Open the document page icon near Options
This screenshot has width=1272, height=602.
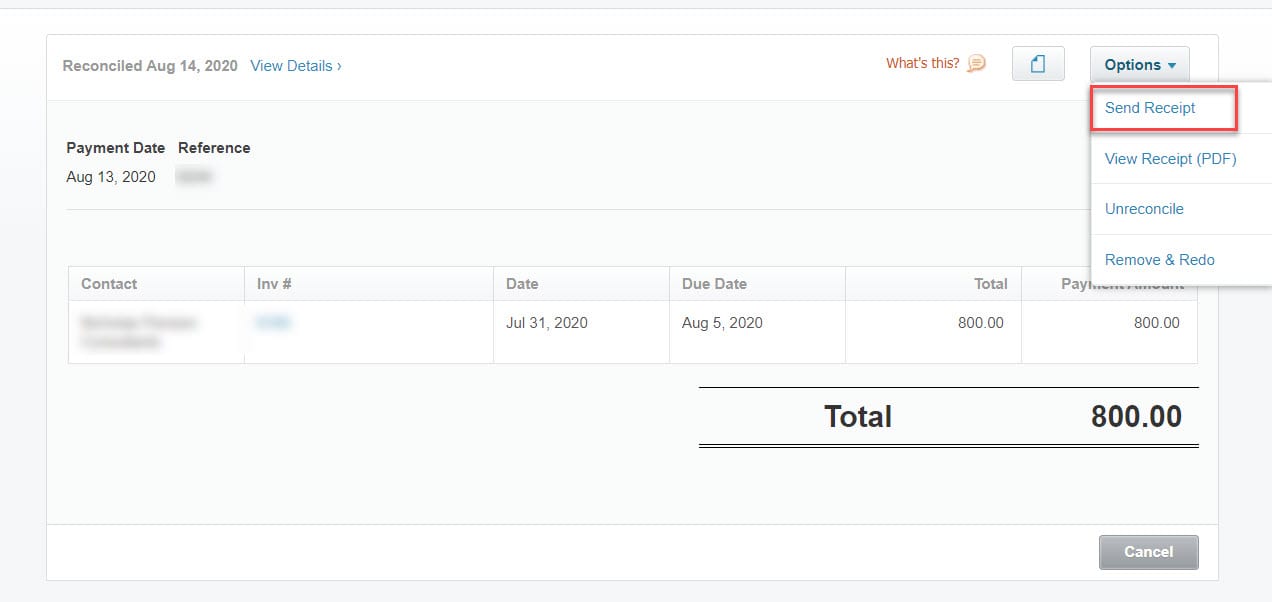[x=1037, y=63]
